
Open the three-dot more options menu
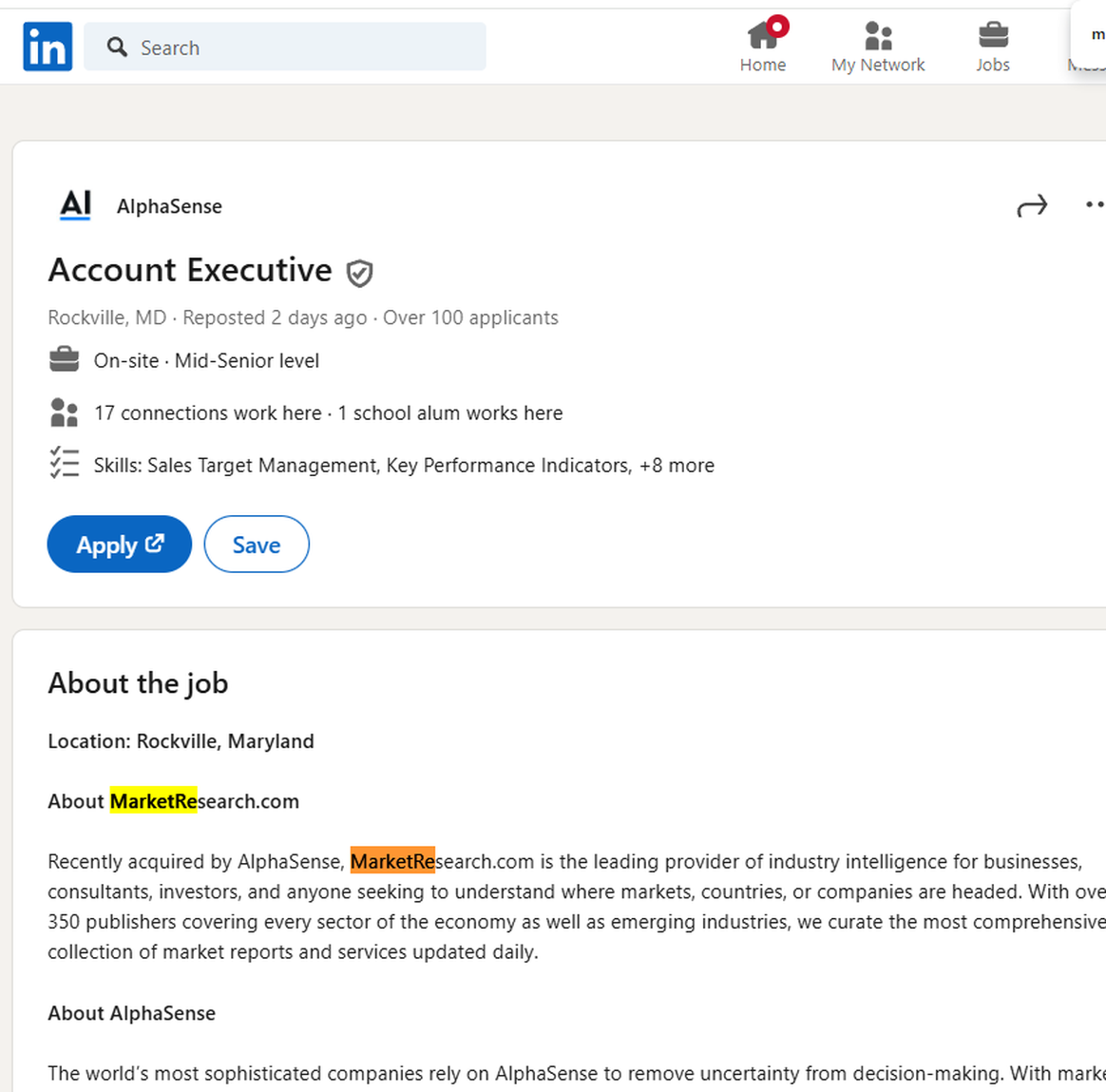1094,205
